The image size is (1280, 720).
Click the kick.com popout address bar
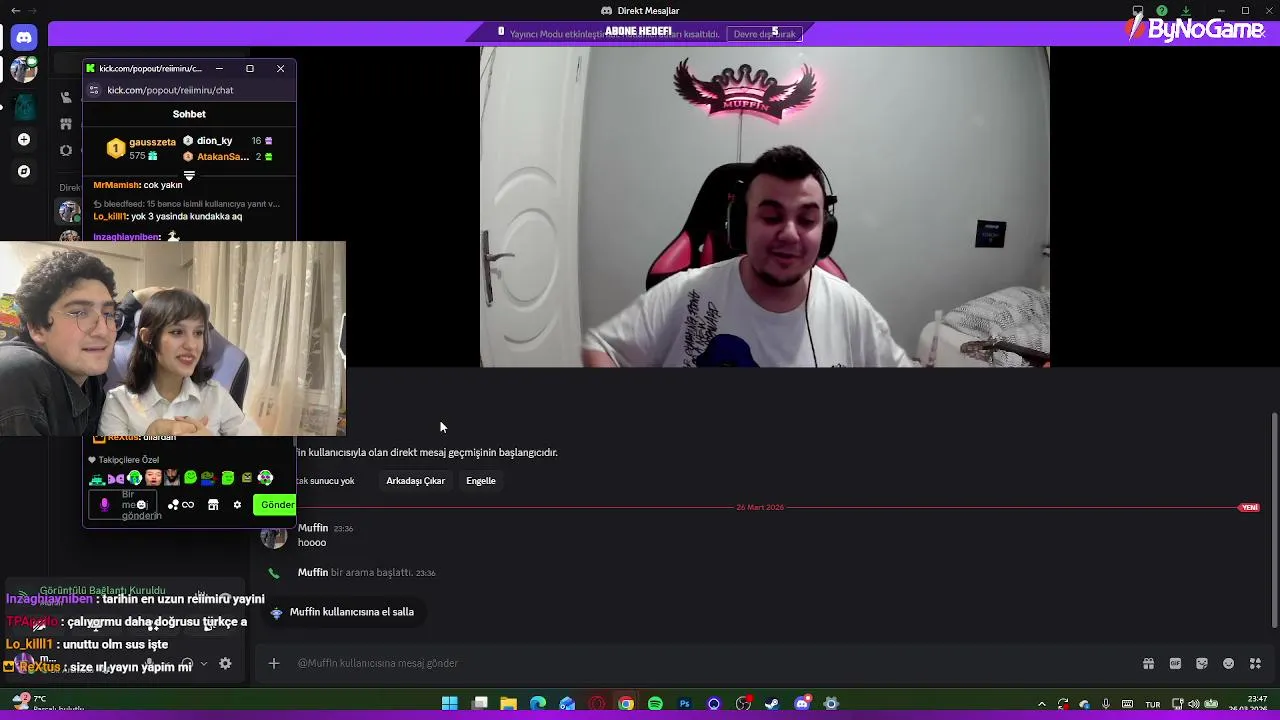point(190,90)
